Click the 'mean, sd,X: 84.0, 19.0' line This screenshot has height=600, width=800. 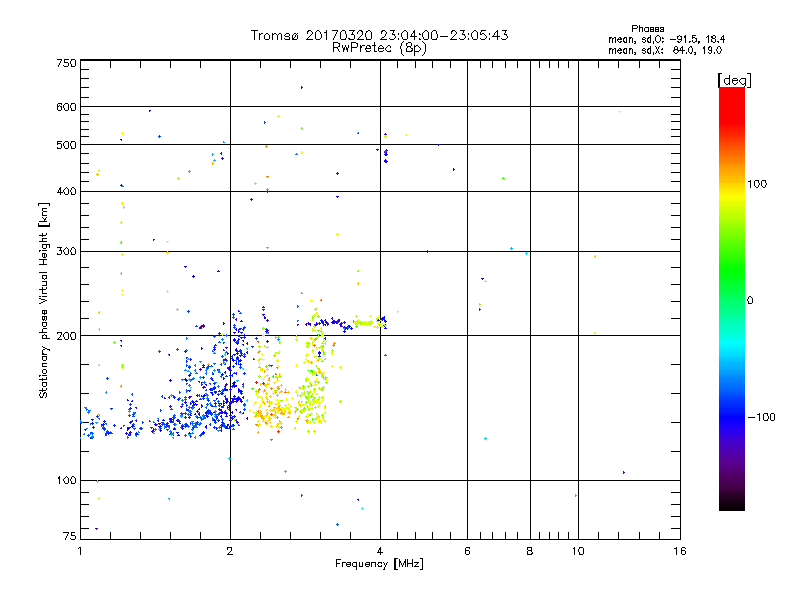click(x=665, y=50)
